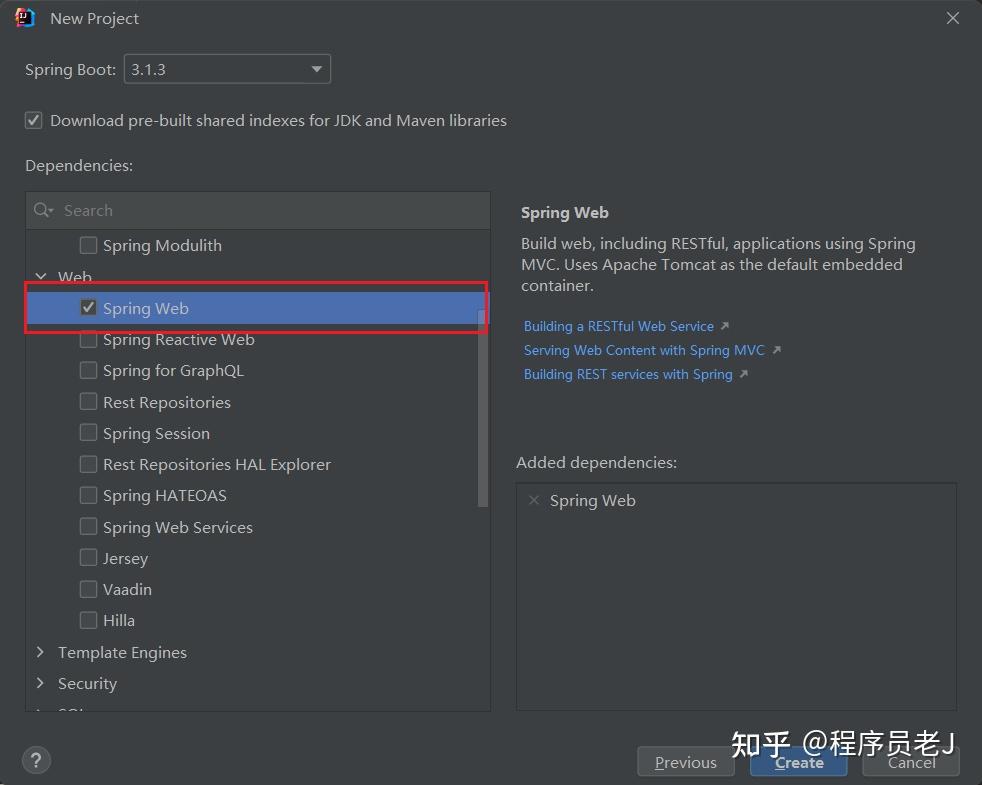
Task: Click the Previous button
Action: tap(686, 761)
